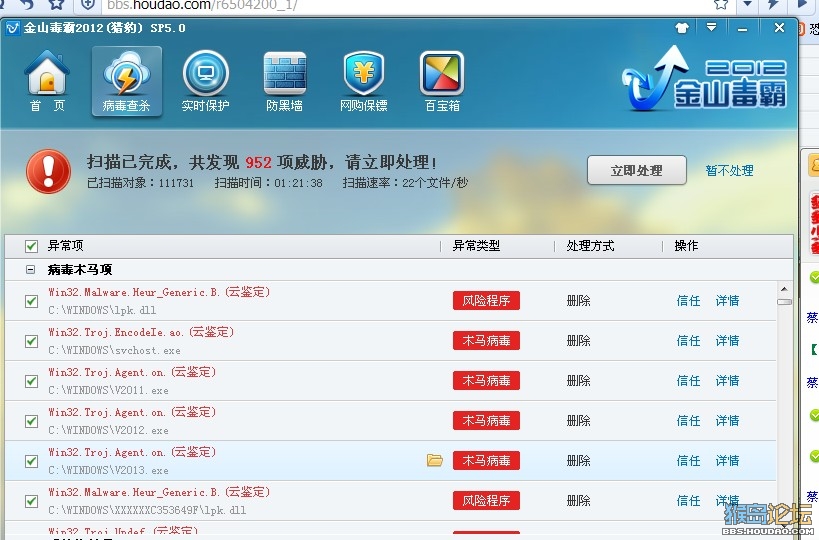Click scroll-up arrow of threat list

click(784, 289)
